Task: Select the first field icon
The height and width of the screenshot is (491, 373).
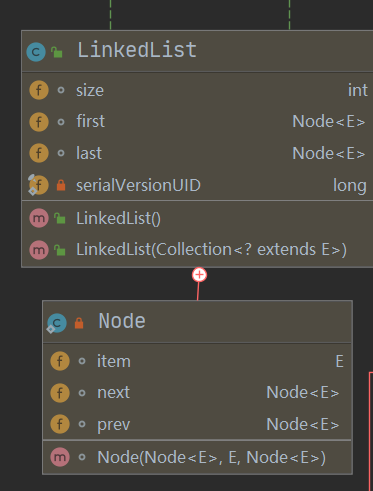Action: [39, 122]
